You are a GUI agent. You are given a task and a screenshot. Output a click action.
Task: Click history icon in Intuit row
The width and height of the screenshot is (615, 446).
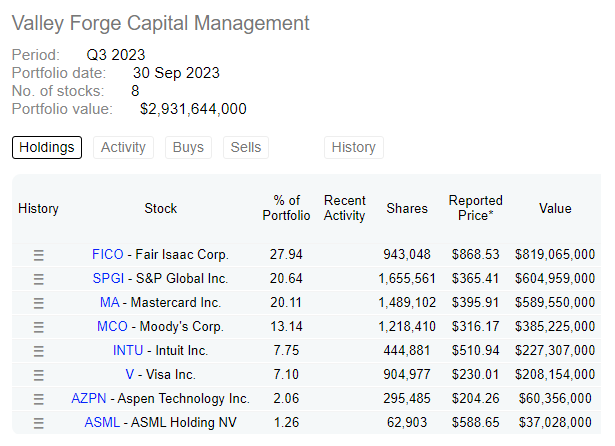tap(39, 351)
